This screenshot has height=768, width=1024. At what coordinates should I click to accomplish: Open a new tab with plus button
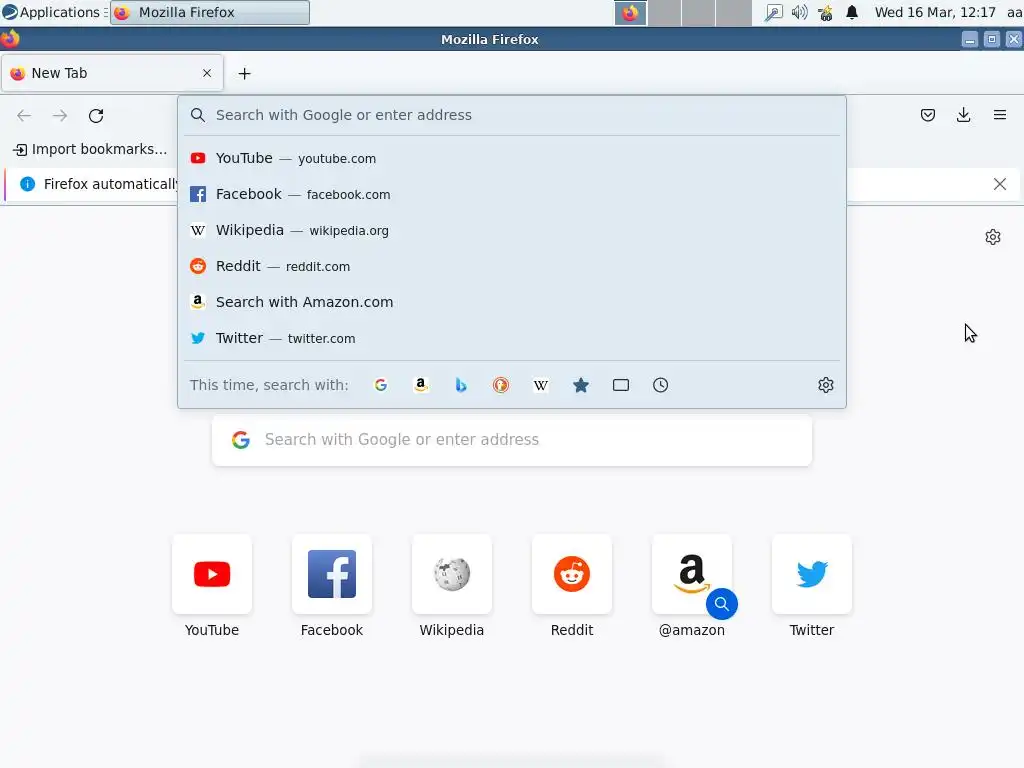(x=244, y=74)
